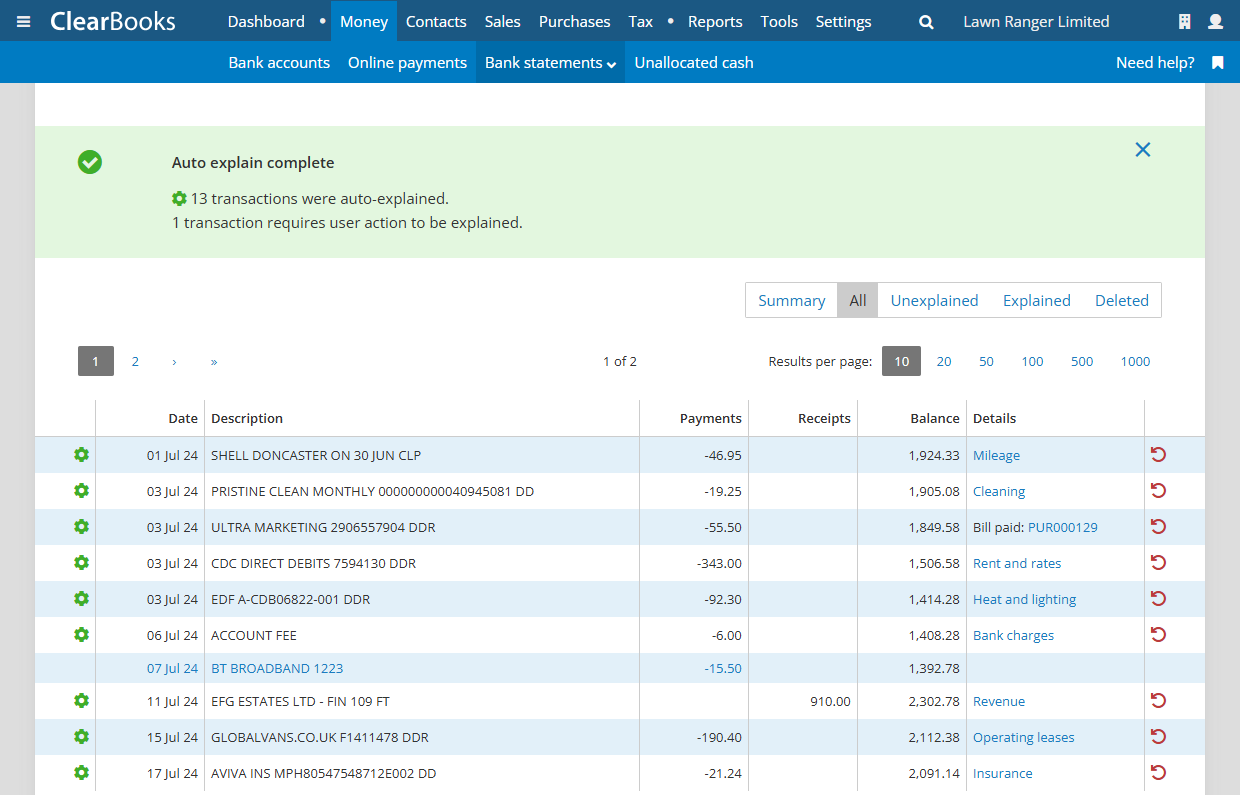This screenshot has height=795, width=1240.
Task: Open the company building icon
Action: tap(1185, 21)
